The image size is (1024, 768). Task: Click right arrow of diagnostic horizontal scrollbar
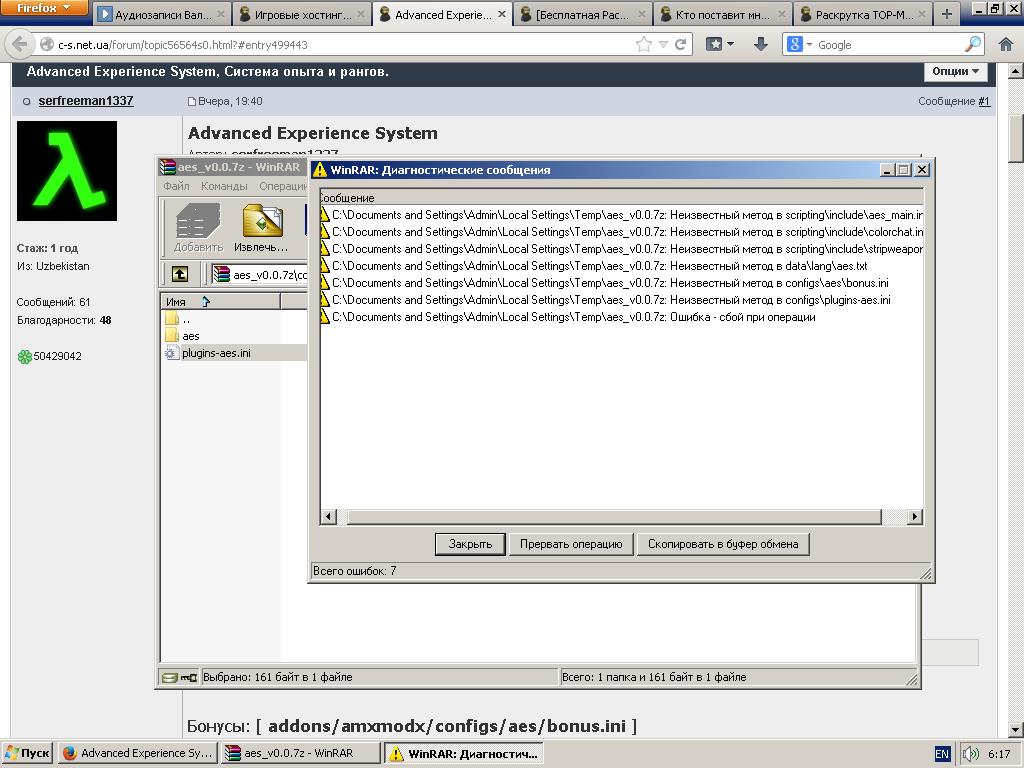[x=914, y=517]
